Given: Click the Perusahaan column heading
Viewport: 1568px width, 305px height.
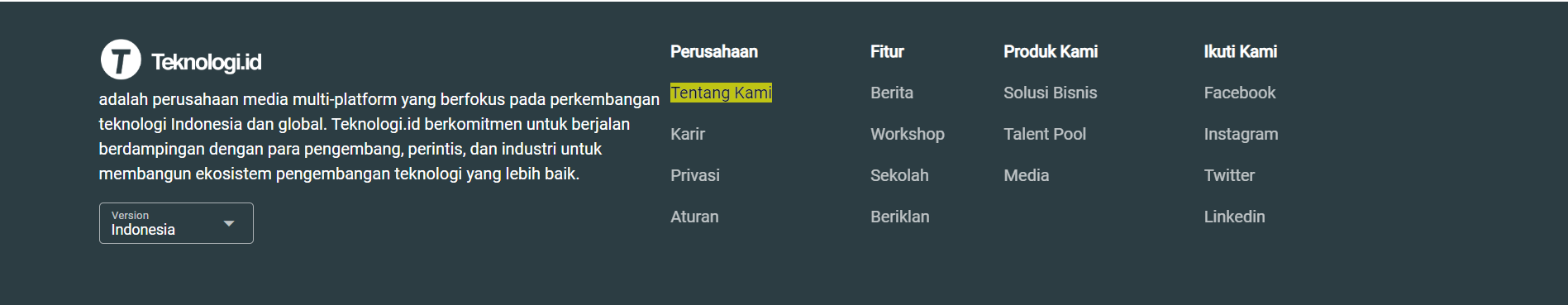Looking at the screenshot, I should click(x=714, y=51).
